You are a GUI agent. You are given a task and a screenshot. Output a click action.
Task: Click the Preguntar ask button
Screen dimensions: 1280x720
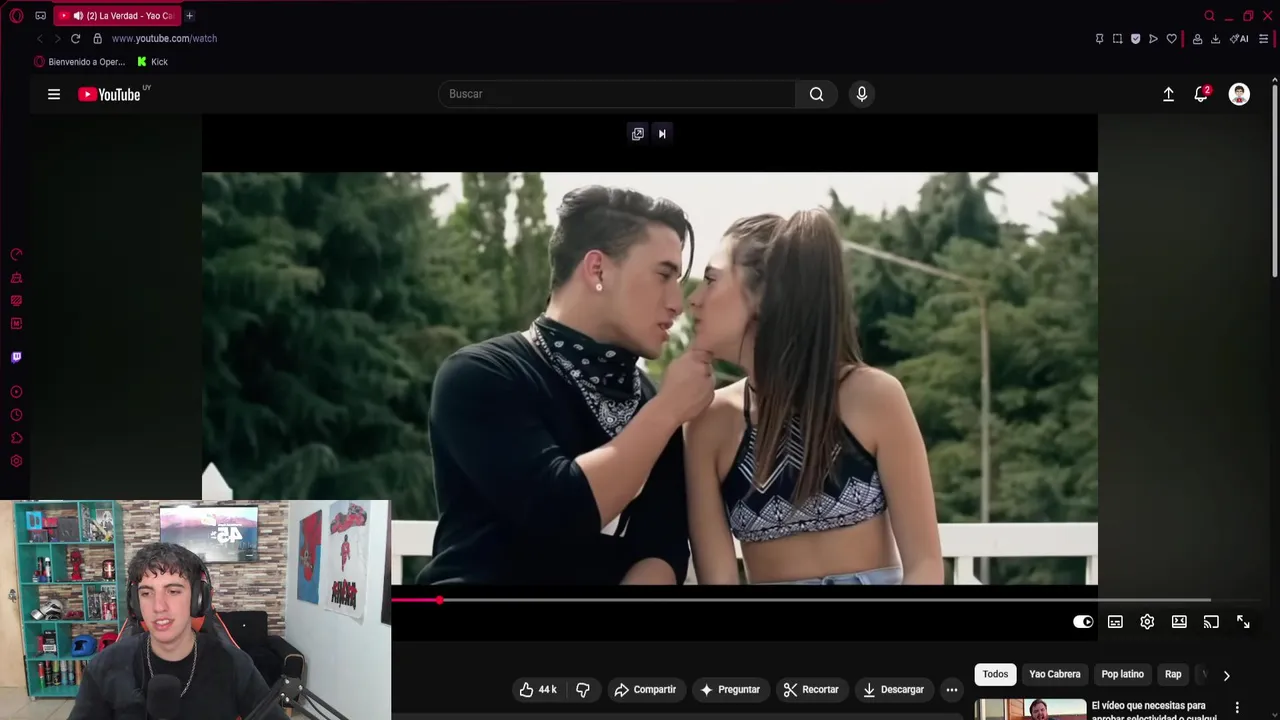[730, 690]
